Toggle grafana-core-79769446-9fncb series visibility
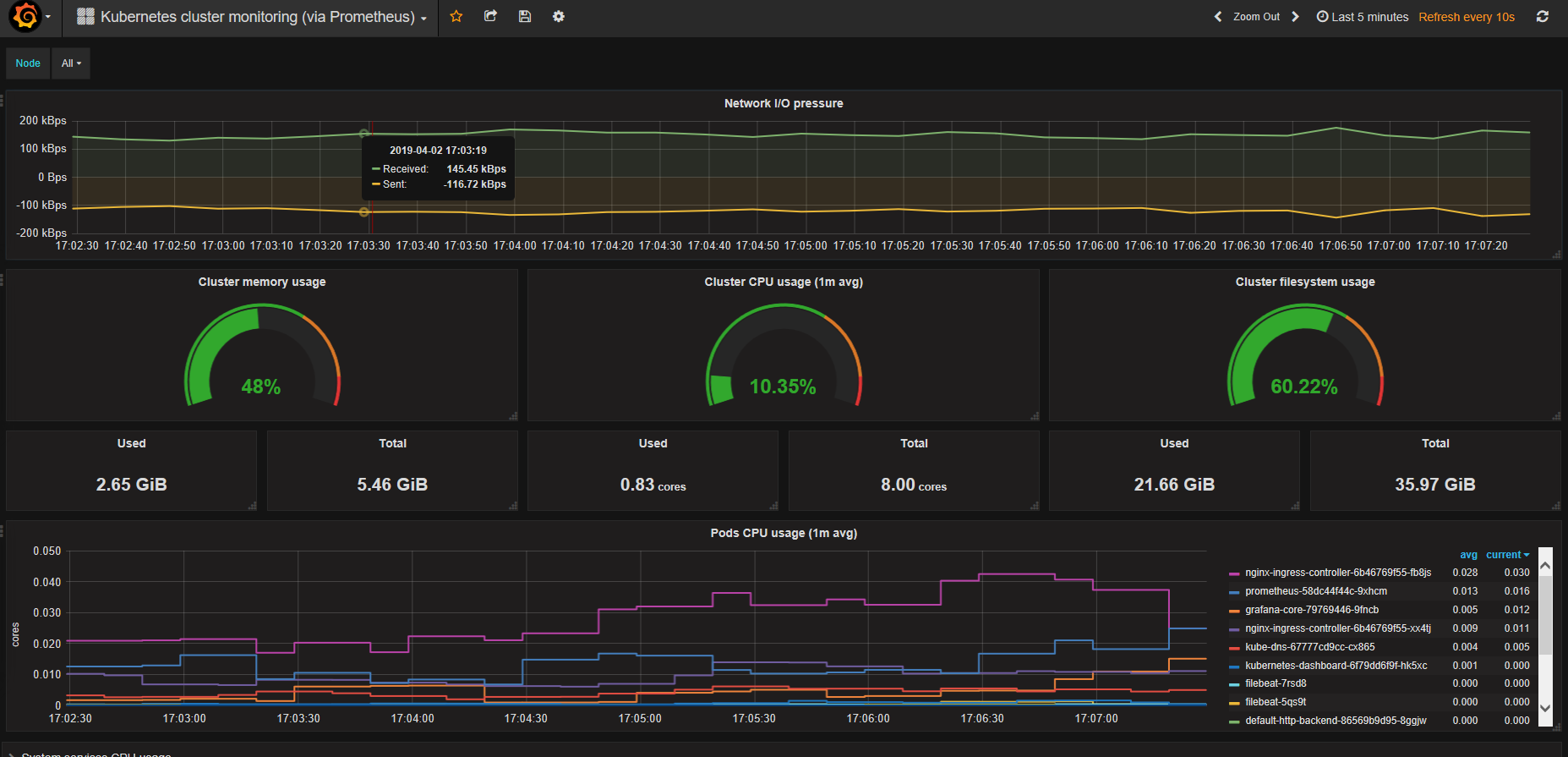 point(1312,610)
